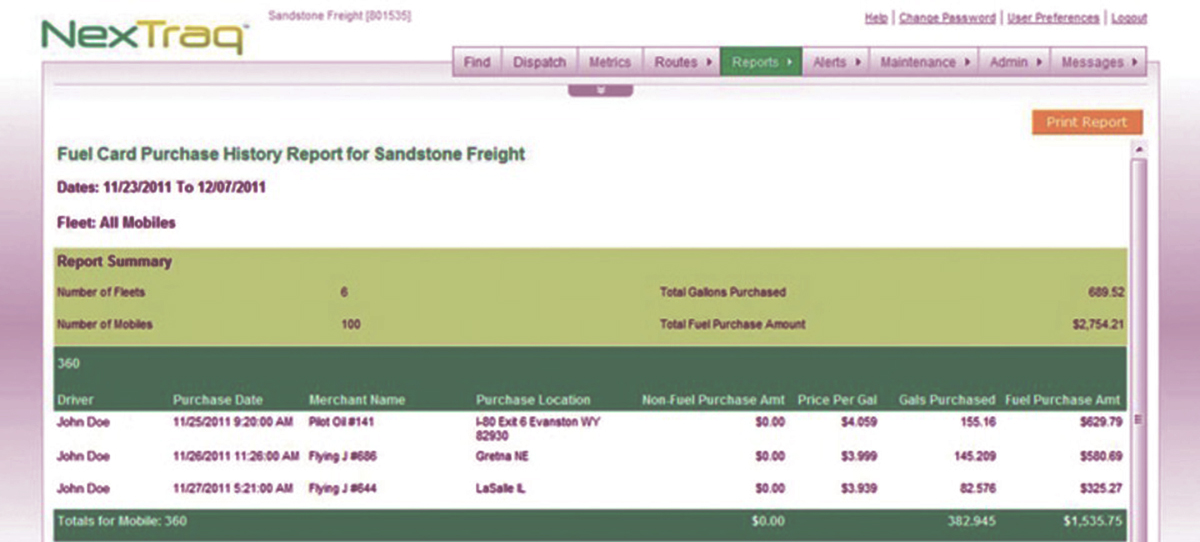
Task: Click the Gretna NE location cell
Action: coord(502,456)
